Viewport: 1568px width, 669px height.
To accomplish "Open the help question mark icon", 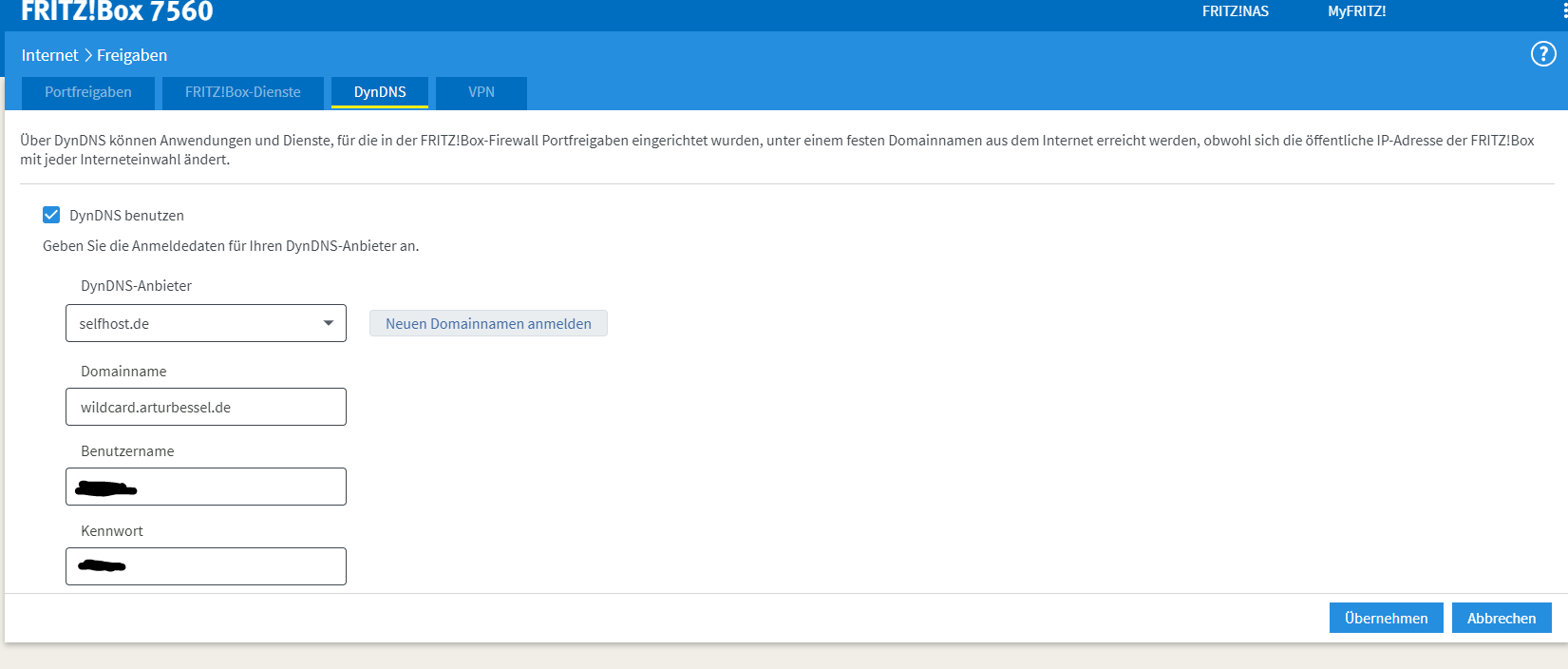I will point(1543,54).
